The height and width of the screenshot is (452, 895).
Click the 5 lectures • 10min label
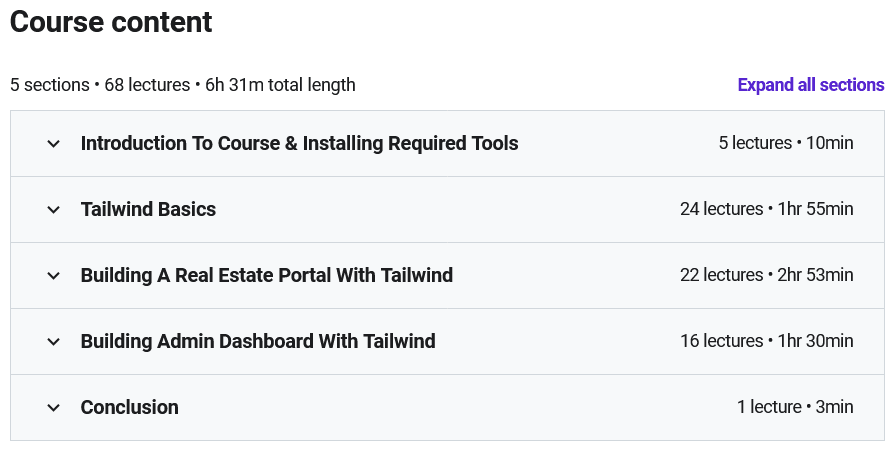[785, 143]
